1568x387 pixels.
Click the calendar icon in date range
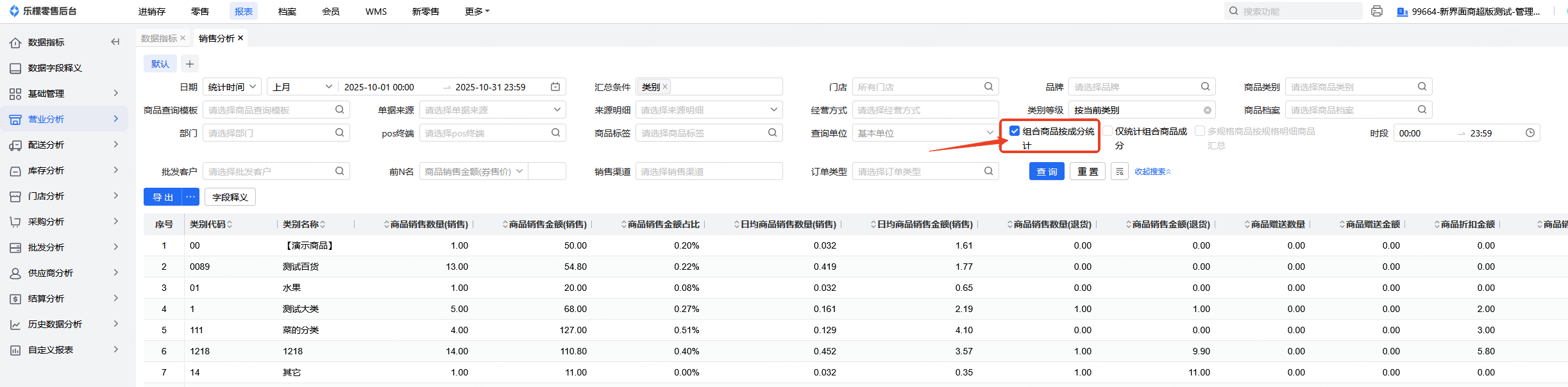555,87
